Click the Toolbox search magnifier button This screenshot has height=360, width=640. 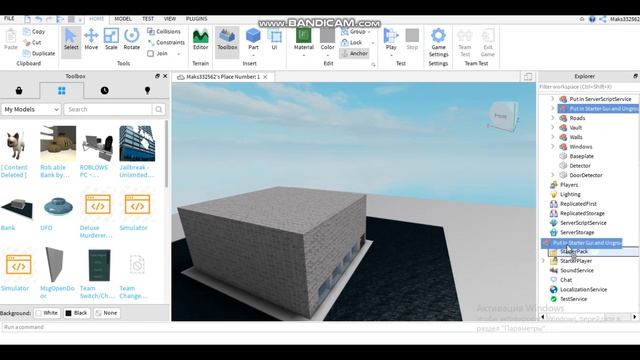click(158, 109)
